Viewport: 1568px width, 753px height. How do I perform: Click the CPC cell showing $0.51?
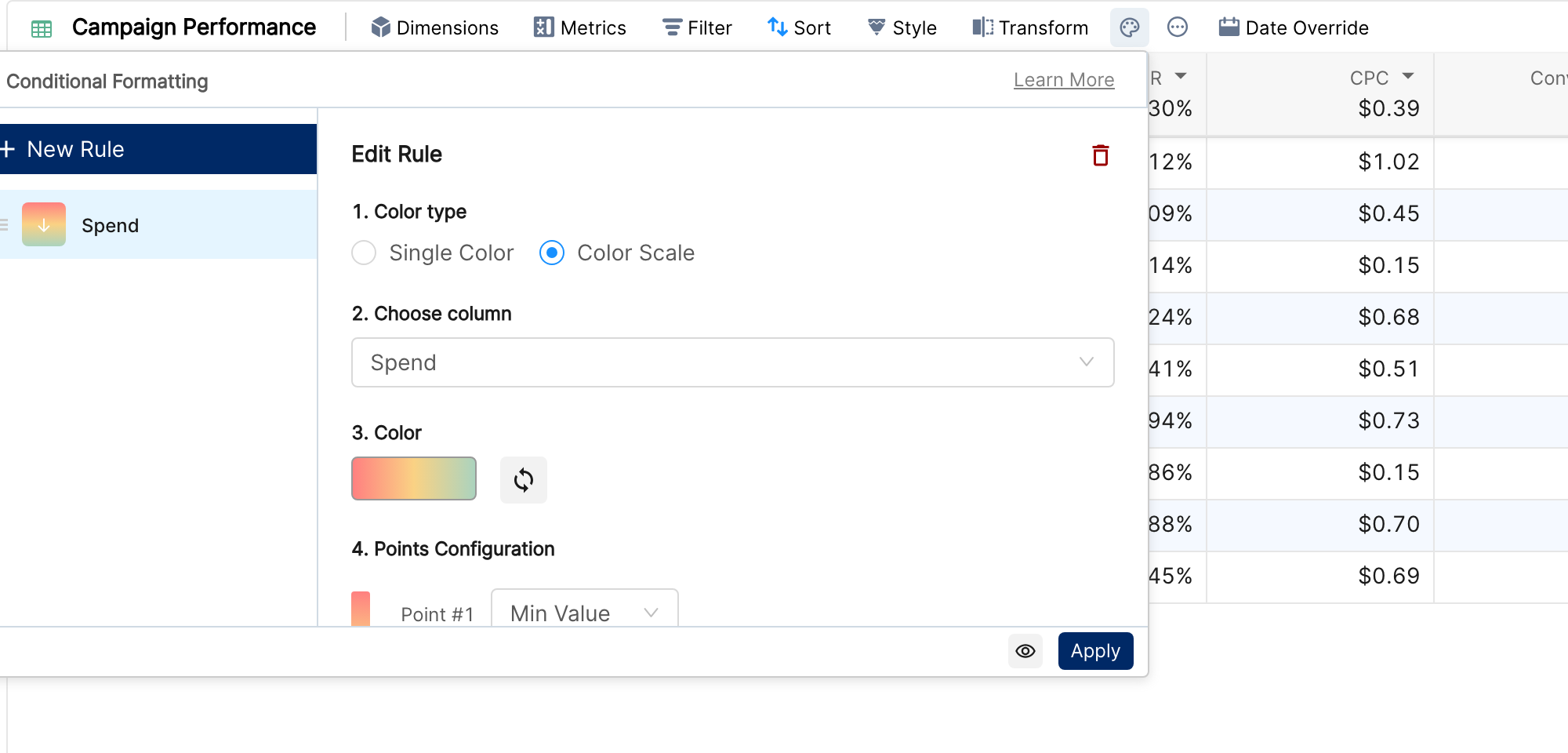(x=1319, y=369)
